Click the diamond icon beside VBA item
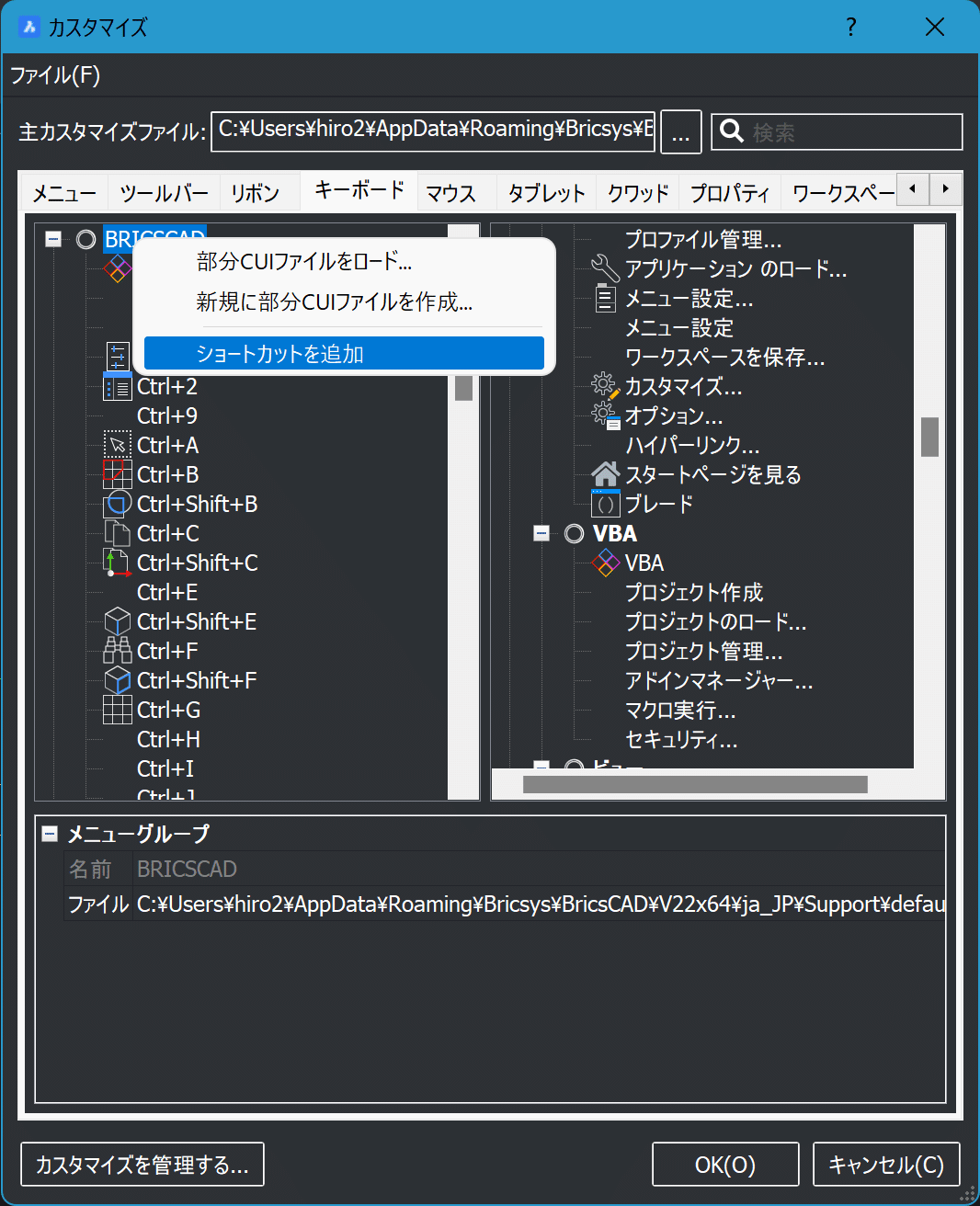The width and height of the screenshot is (980, 1206). coord(606,563)
